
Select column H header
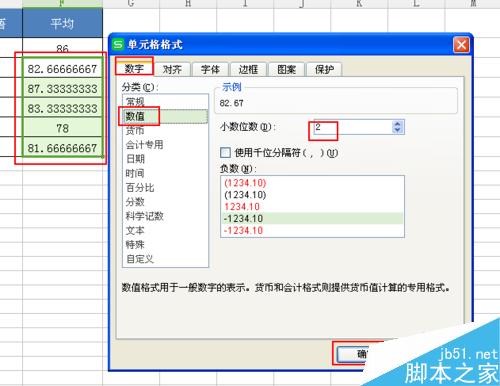point(188,3)
